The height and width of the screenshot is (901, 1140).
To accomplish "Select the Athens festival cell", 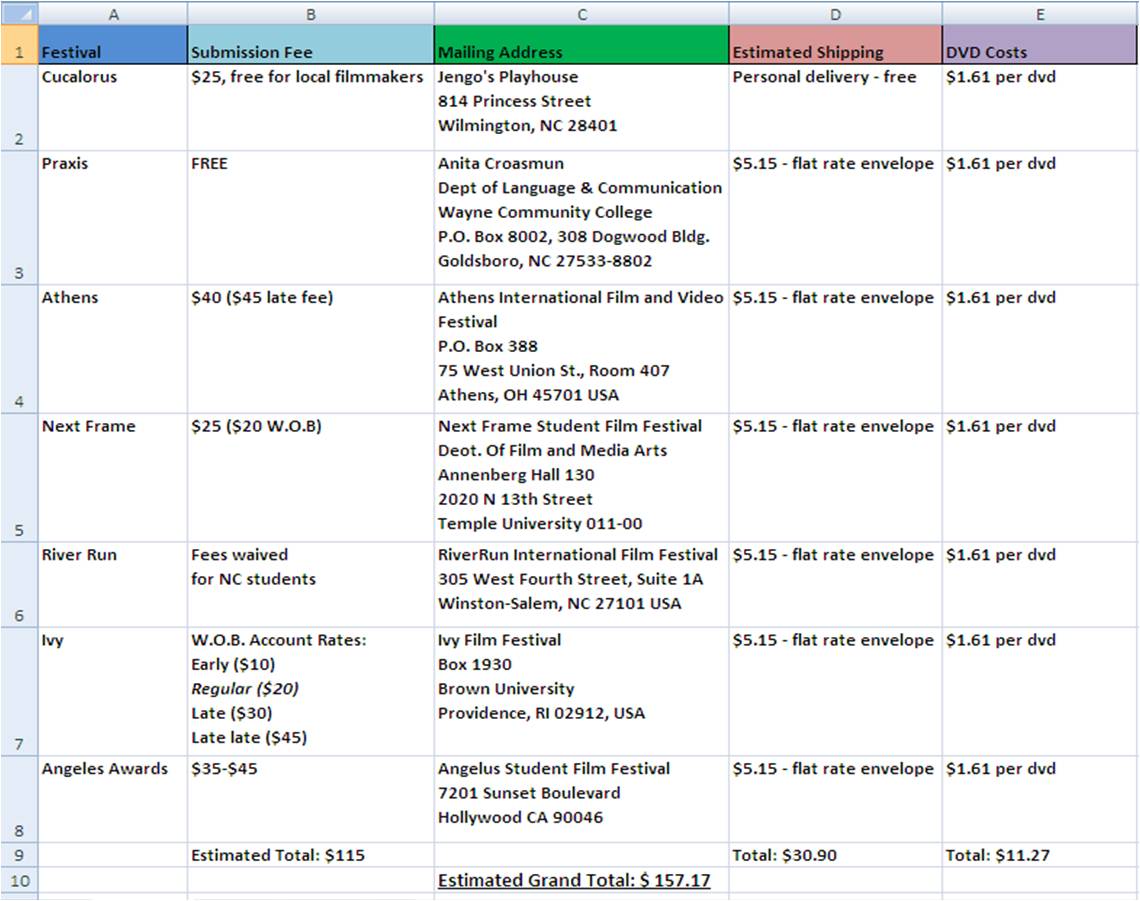I will click(113, 349).
